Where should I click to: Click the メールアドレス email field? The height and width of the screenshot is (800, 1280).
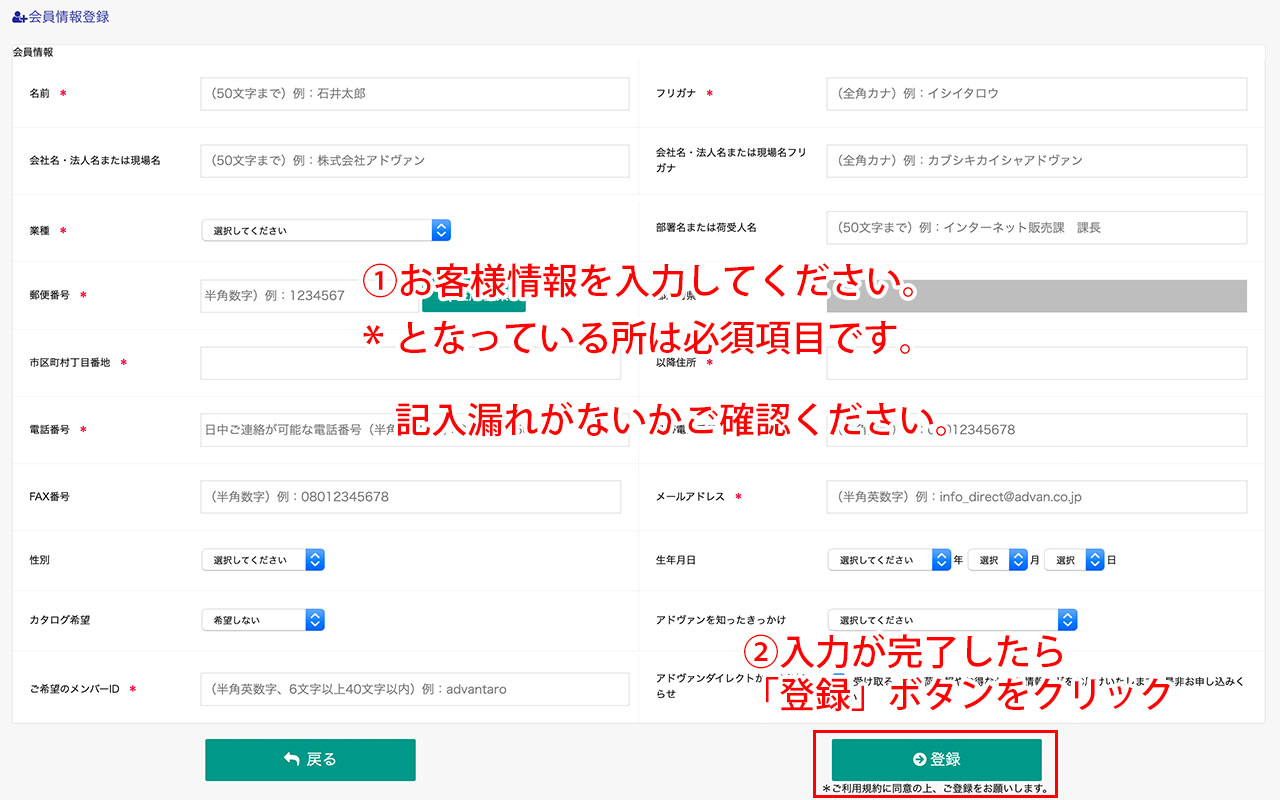click(x=1036, y=497)
